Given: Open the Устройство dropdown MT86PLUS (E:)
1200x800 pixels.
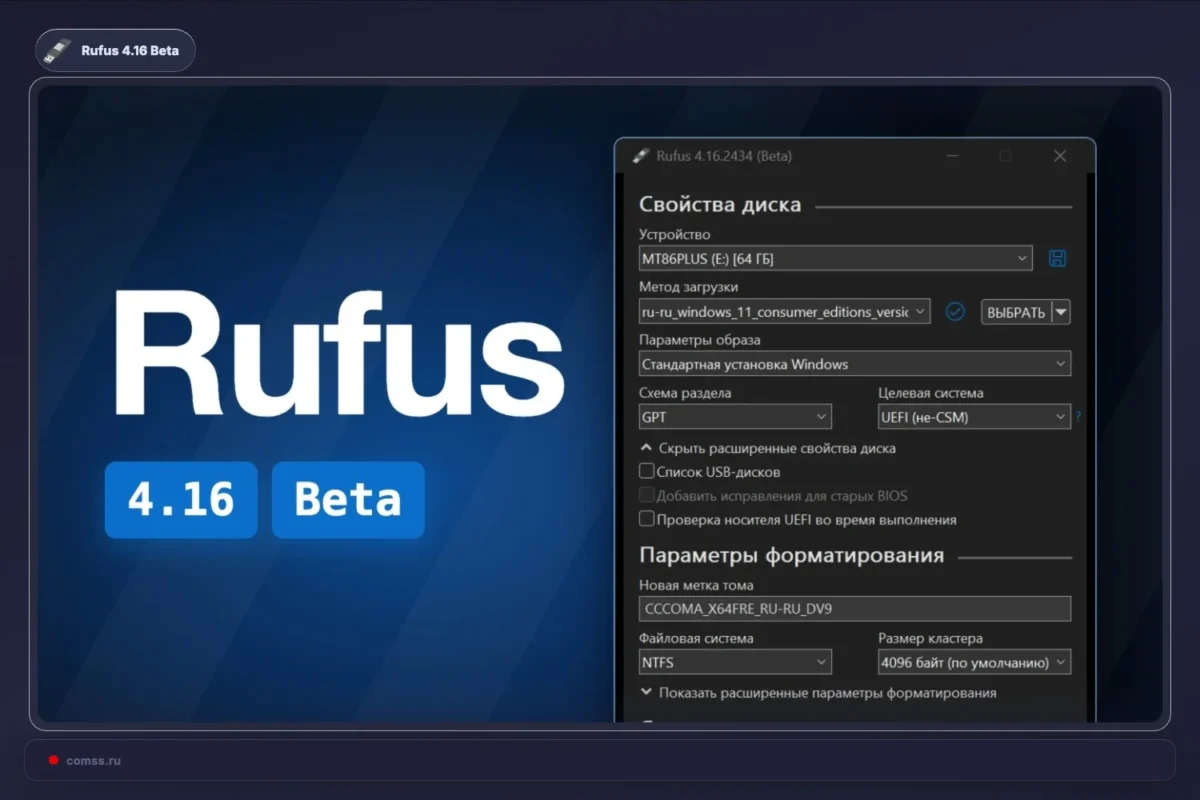Looking at the screenshot, I should tap(835, 259).
